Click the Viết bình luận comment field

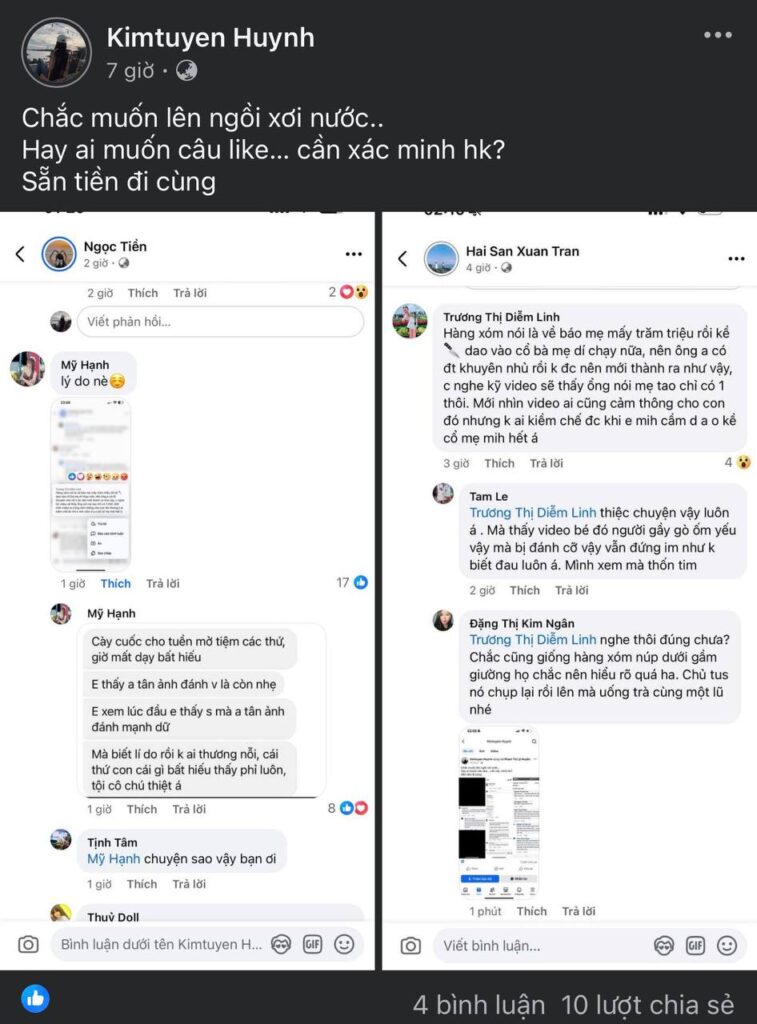pyautogui.click(x=540, y=945)
